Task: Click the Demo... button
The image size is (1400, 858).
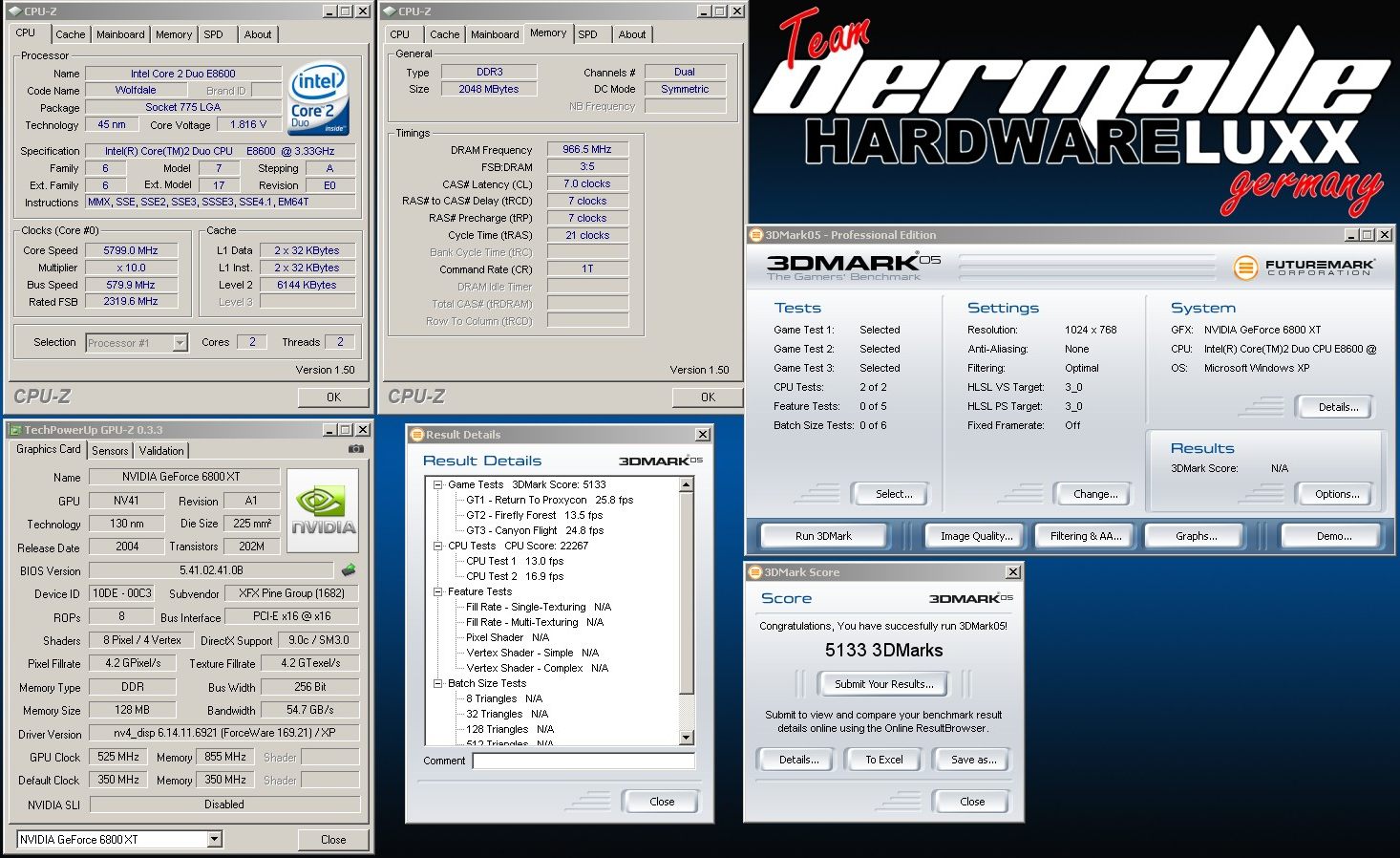Action: 1334,536
